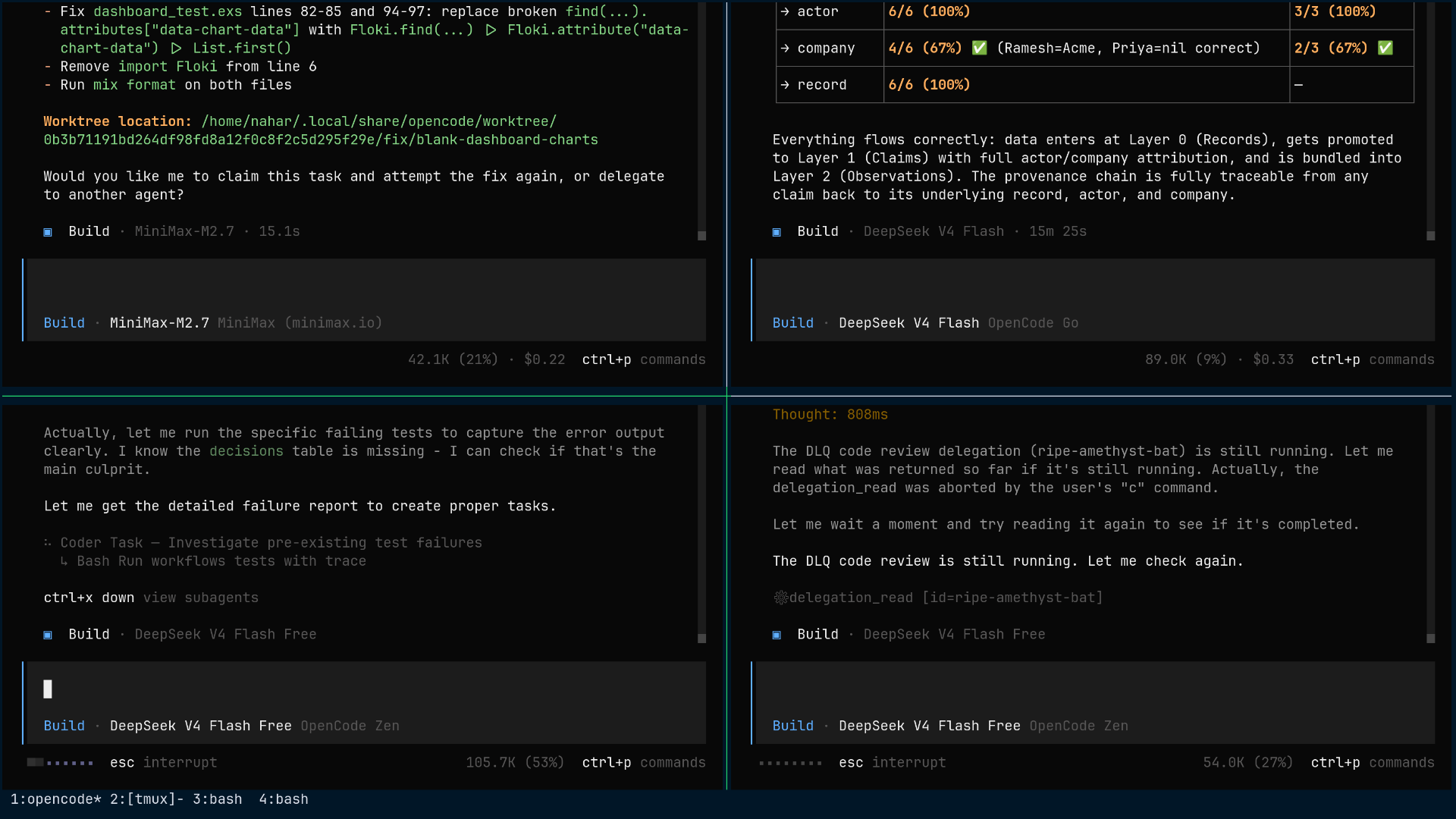Click the gear icon before delegation_read
Screen dimensions: 1456x819
780,598
